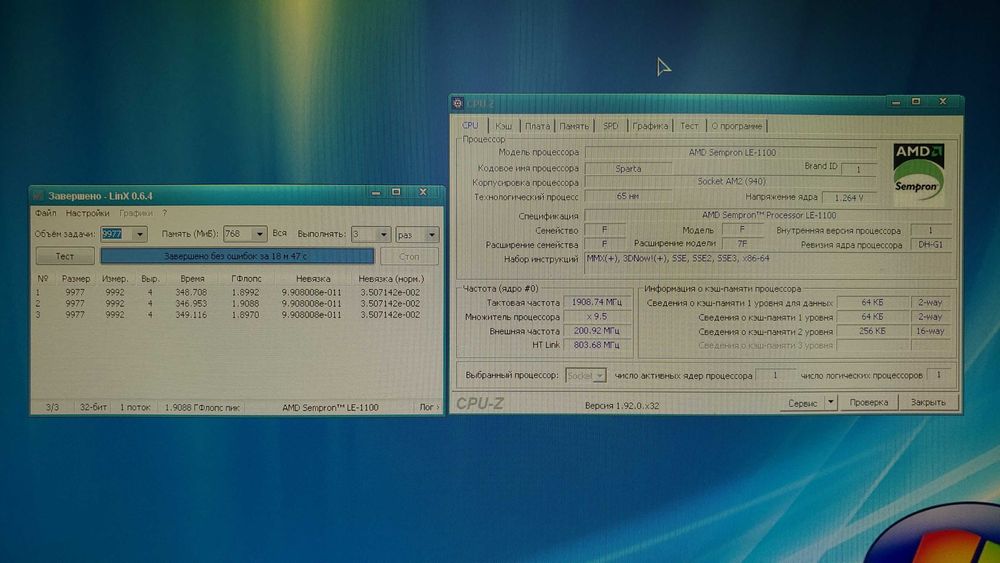Click the processor model field AMD Sempron LE-1100
The height and width of the screenshot is (563, 1000).
pos(732,152)
